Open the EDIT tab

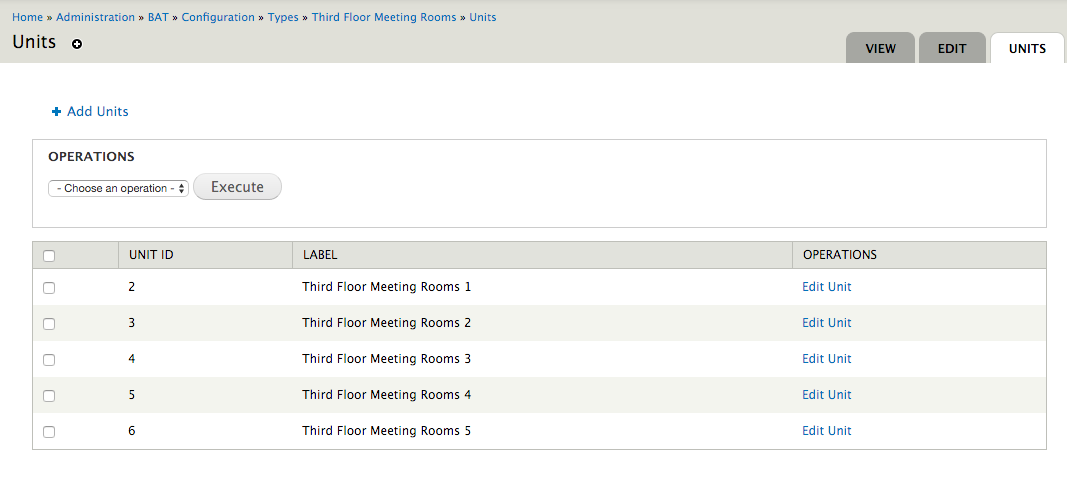[952, 48]
